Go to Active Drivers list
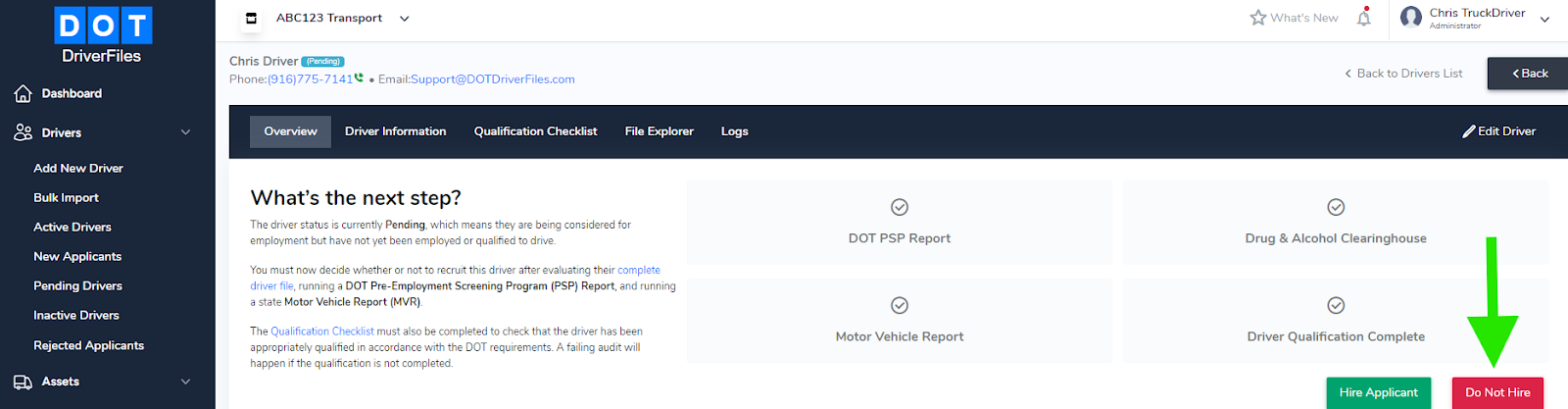 [x=73, y=228]
